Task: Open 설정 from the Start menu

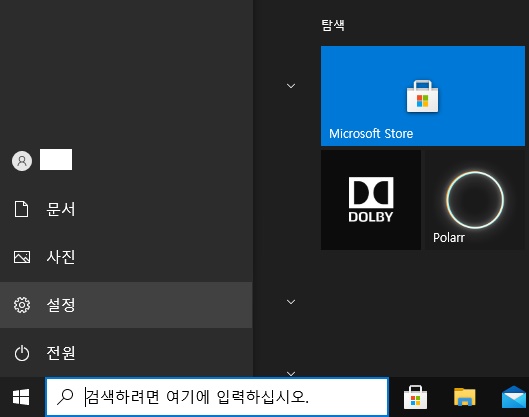Action: click(126, 305)
